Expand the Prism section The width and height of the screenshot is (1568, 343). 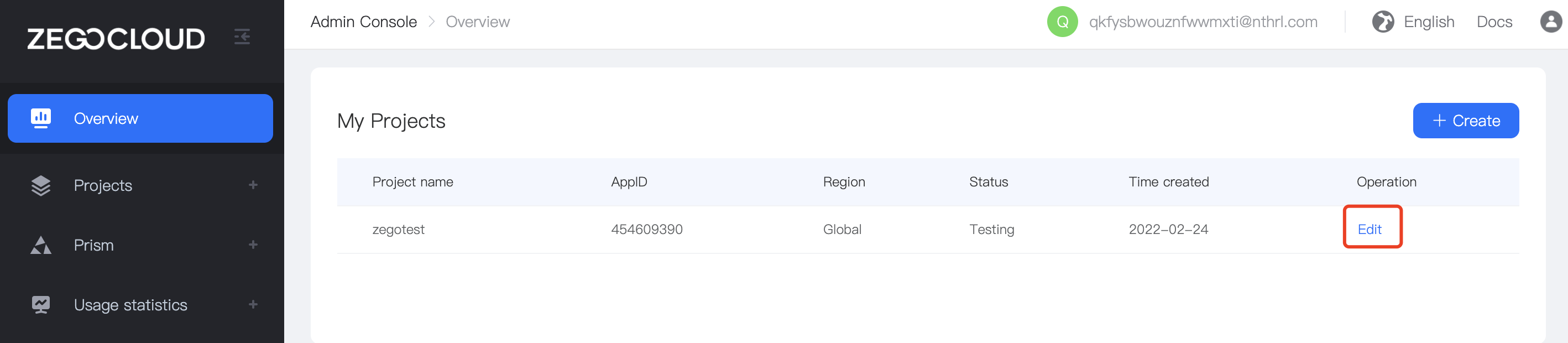coord(254,245)
